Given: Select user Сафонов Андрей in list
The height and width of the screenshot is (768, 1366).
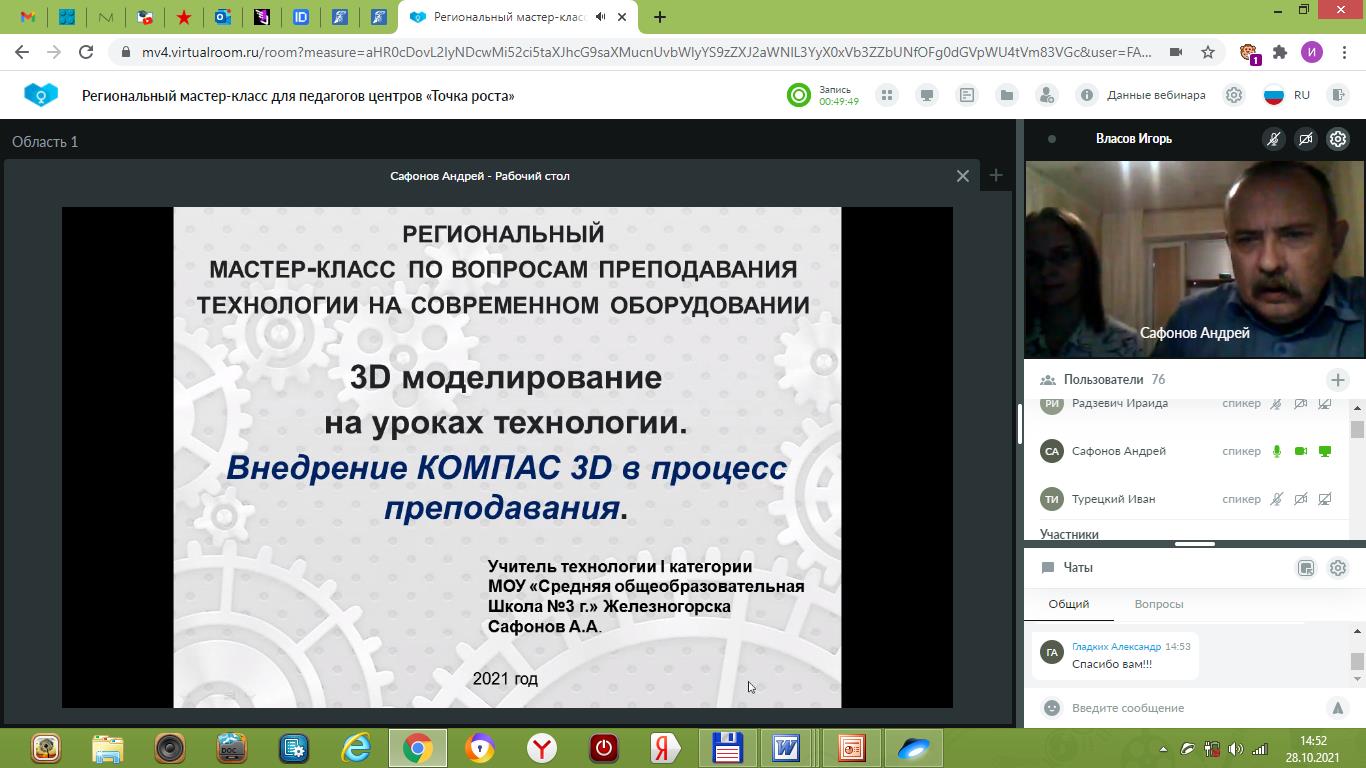Looking at the screenshot, I should coord(1118,451).
